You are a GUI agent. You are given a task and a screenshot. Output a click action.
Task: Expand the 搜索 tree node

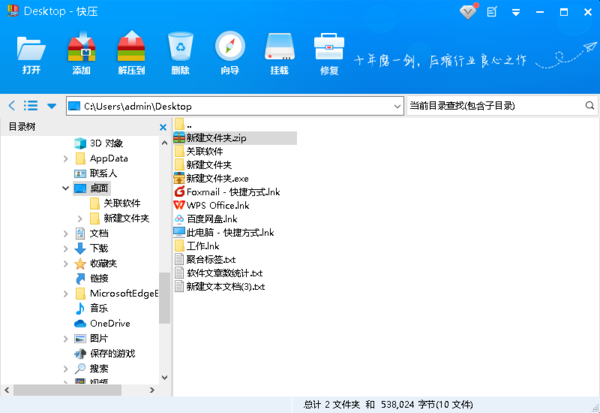click(65, 369)
